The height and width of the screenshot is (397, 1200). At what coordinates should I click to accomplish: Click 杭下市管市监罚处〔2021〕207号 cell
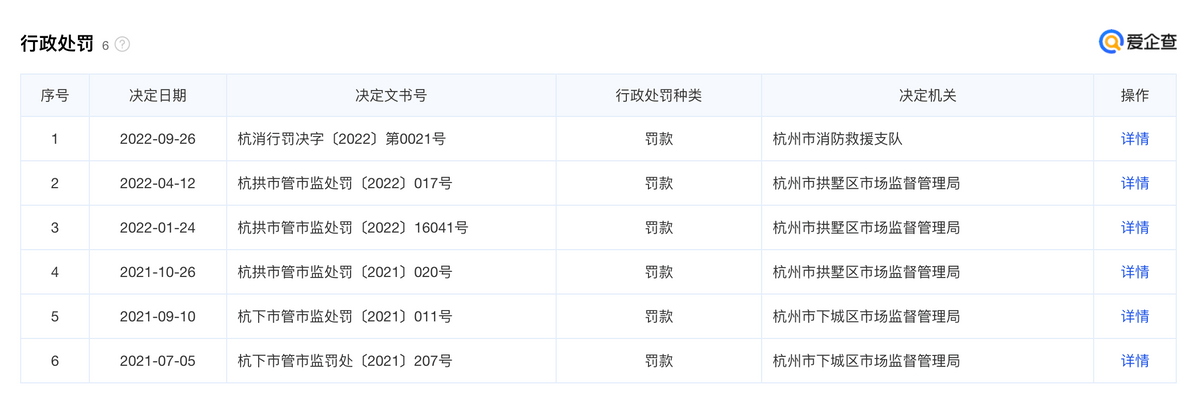coord(345,361)
